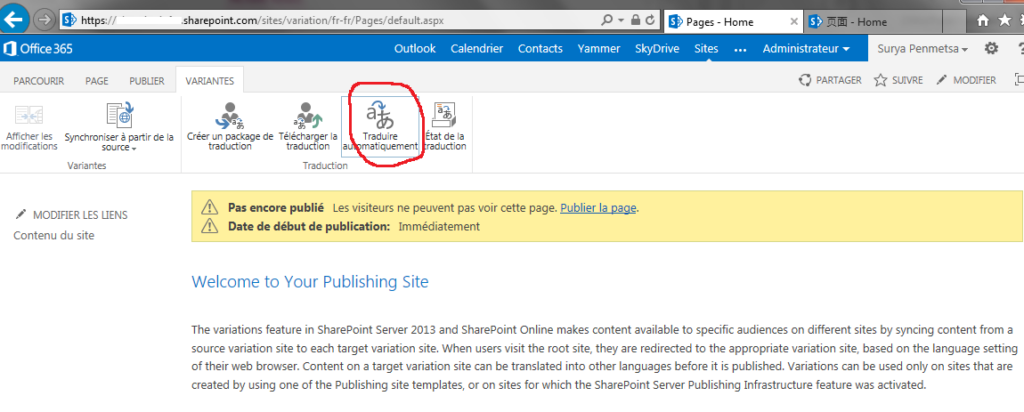
Task: Click the 'Immédiatement' publication date value
Action: [439, 227]
